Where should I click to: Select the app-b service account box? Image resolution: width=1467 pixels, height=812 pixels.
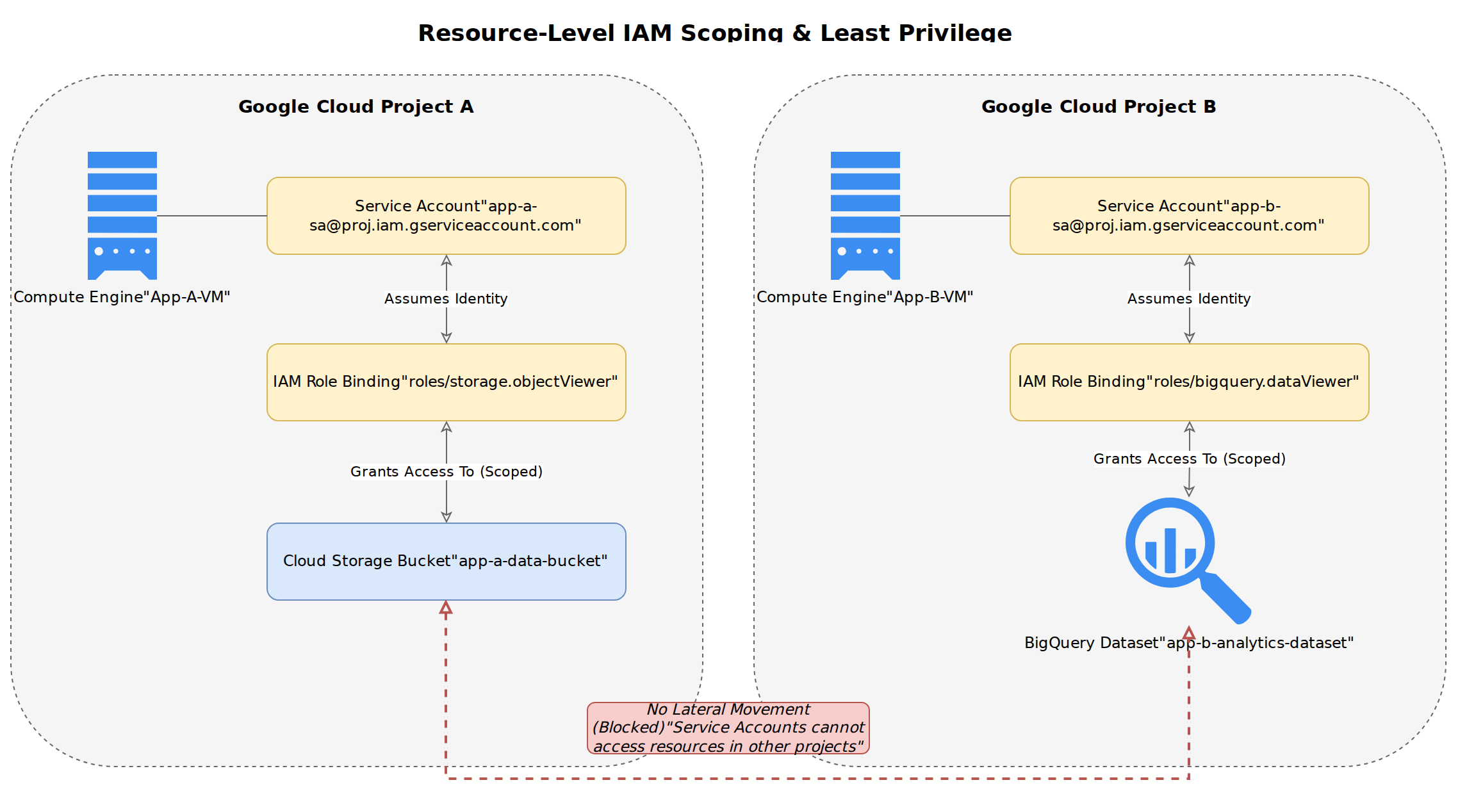pos(1190,216)
